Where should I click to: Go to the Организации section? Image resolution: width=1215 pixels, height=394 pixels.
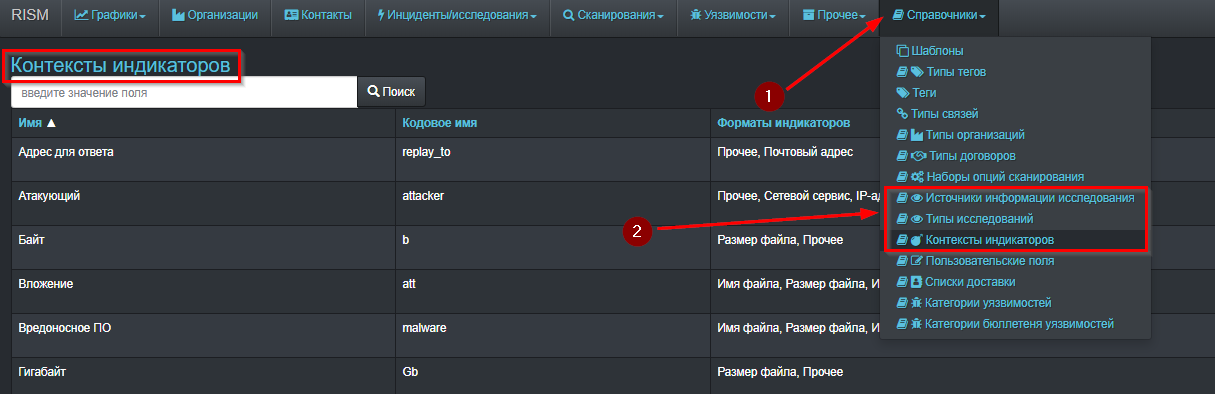(215, 16)
